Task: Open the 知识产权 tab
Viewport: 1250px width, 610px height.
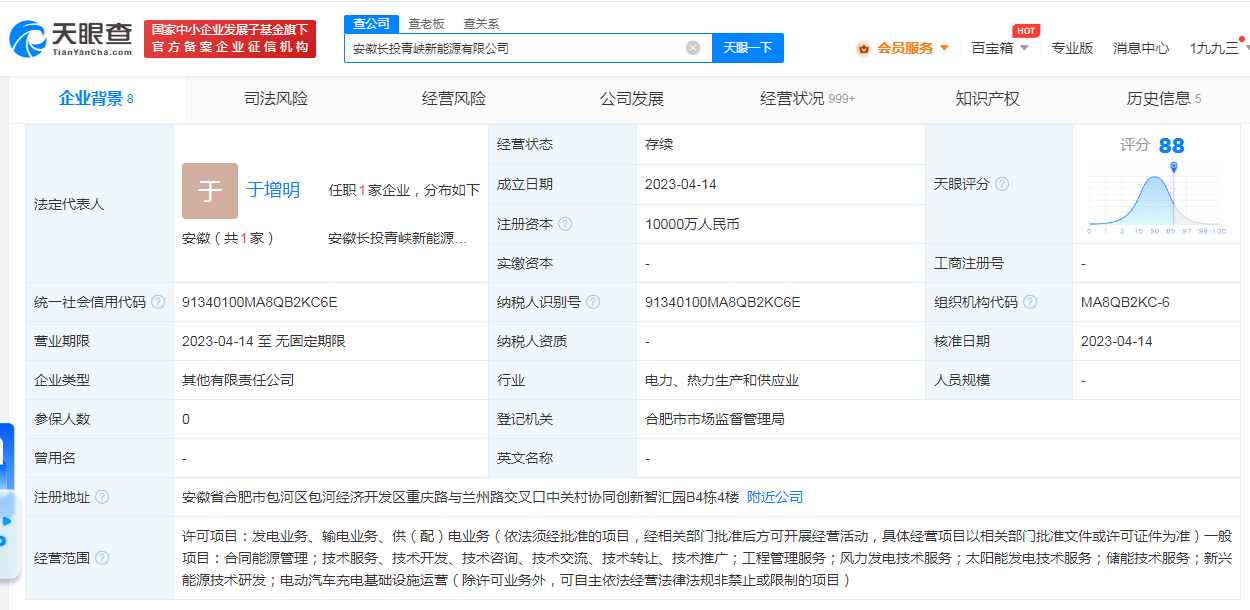Action: tap(988, 99)
